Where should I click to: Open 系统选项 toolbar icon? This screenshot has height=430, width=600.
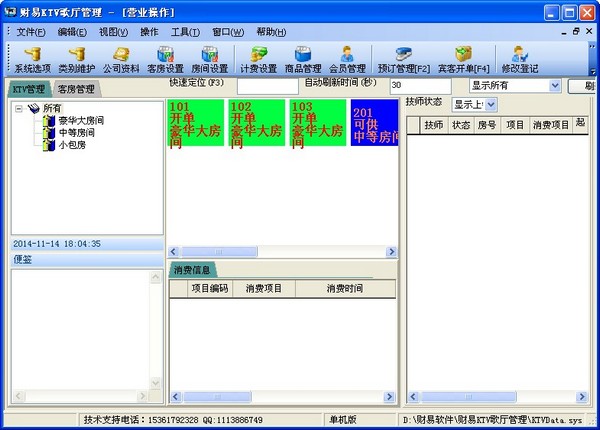33,60
